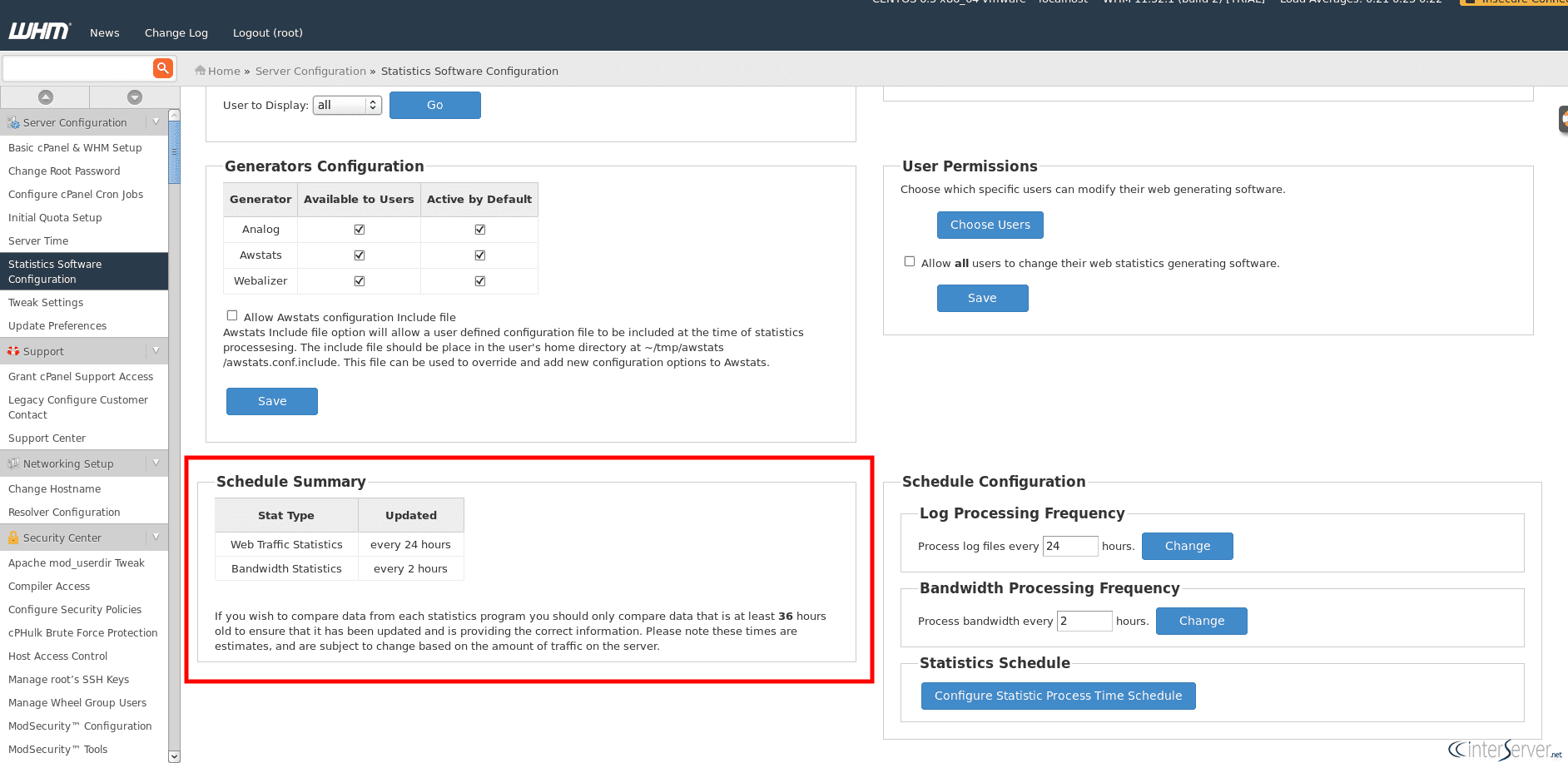Open the Change Log menu item
Screen dimensions: 1568x763
pos(176,32)
